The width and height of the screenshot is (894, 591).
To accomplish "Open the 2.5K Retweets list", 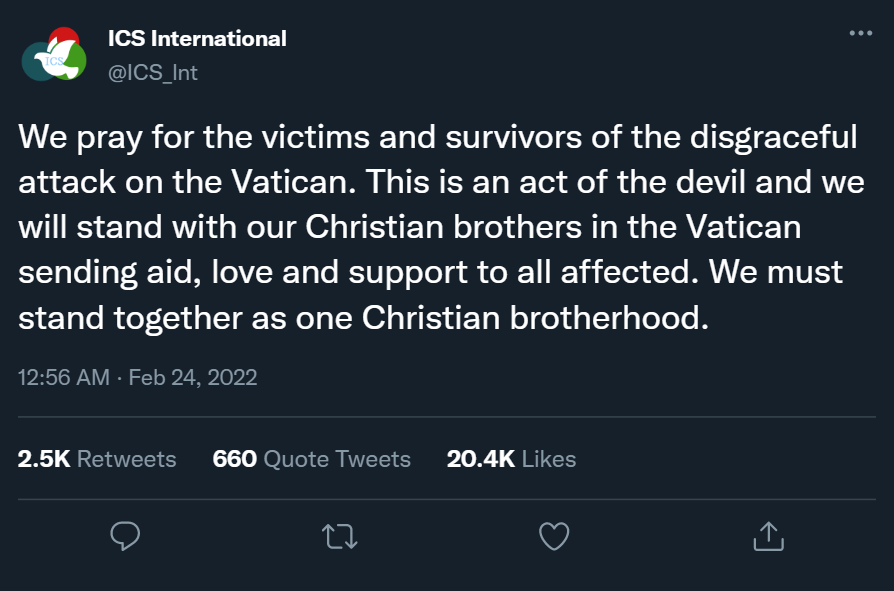I will (x=97, y=459).
